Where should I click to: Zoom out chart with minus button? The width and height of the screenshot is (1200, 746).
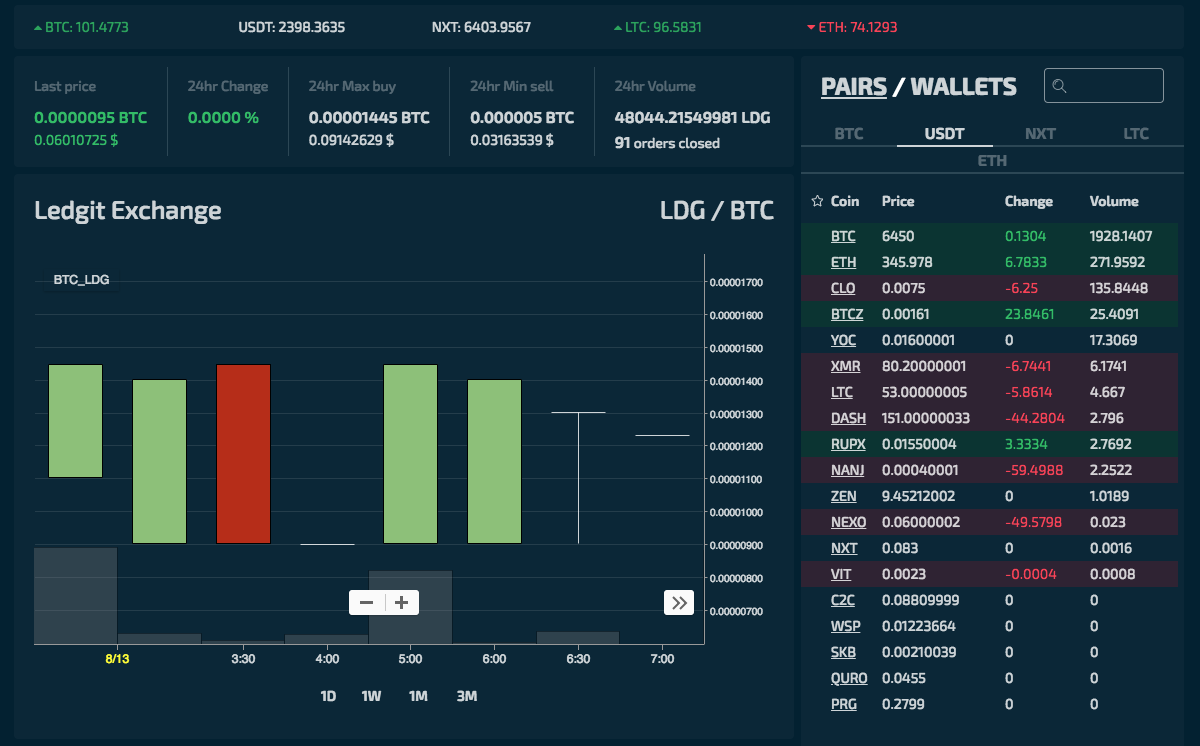pyautogui.click(x=366, y=602)
